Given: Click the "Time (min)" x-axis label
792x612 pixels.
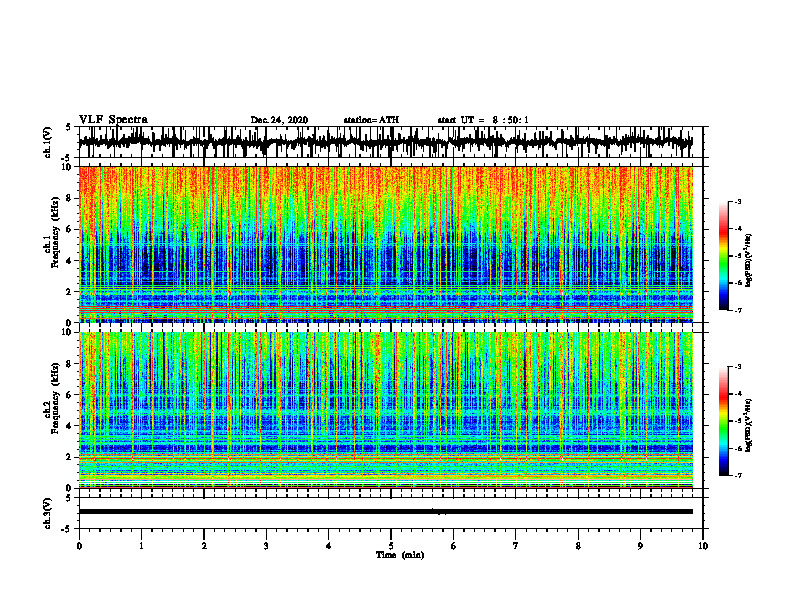Looking at the screenshot, I should click(400, 555).
